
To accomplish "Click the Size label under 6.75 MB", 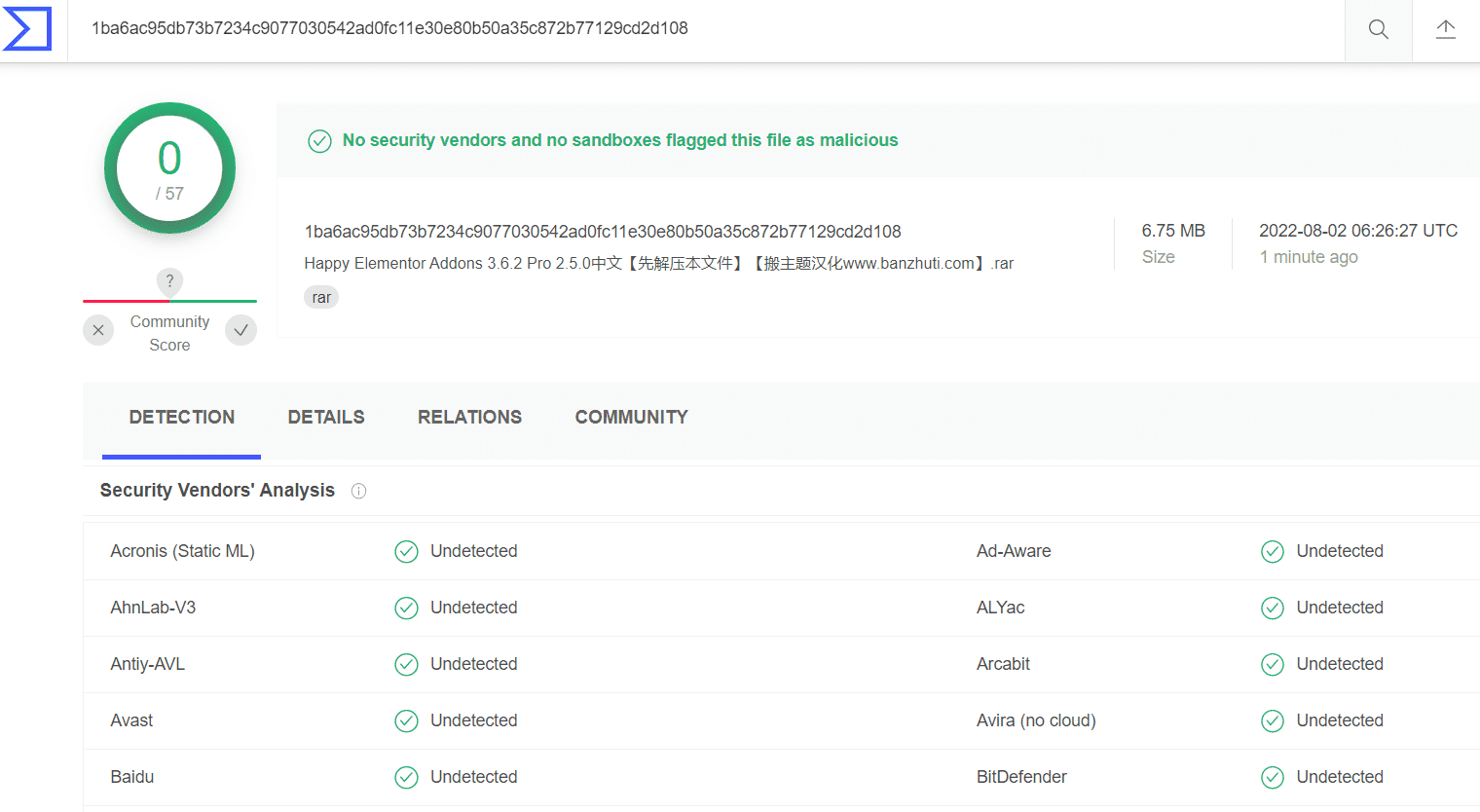I will [x=1159, y=257].
